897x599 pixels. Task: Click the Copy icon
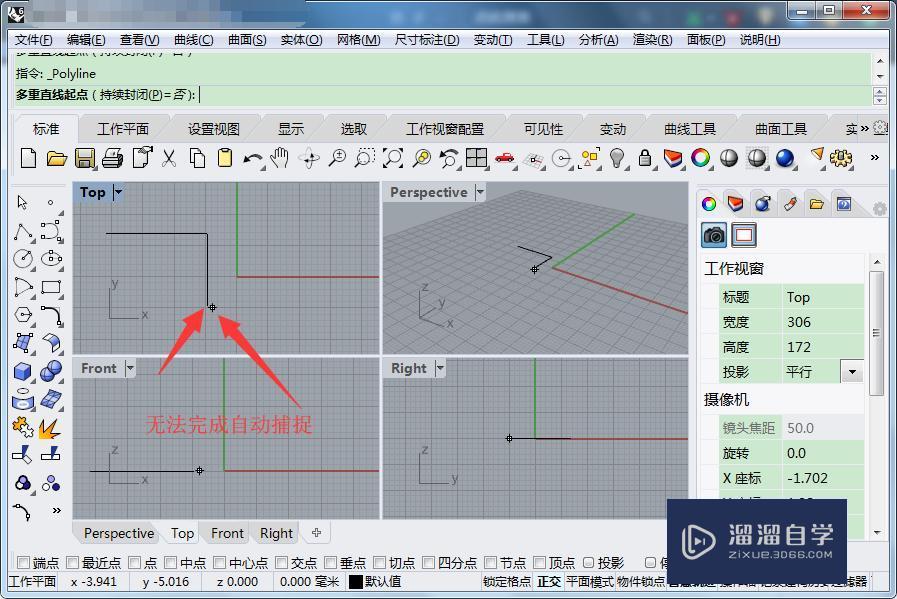(197, 158)
